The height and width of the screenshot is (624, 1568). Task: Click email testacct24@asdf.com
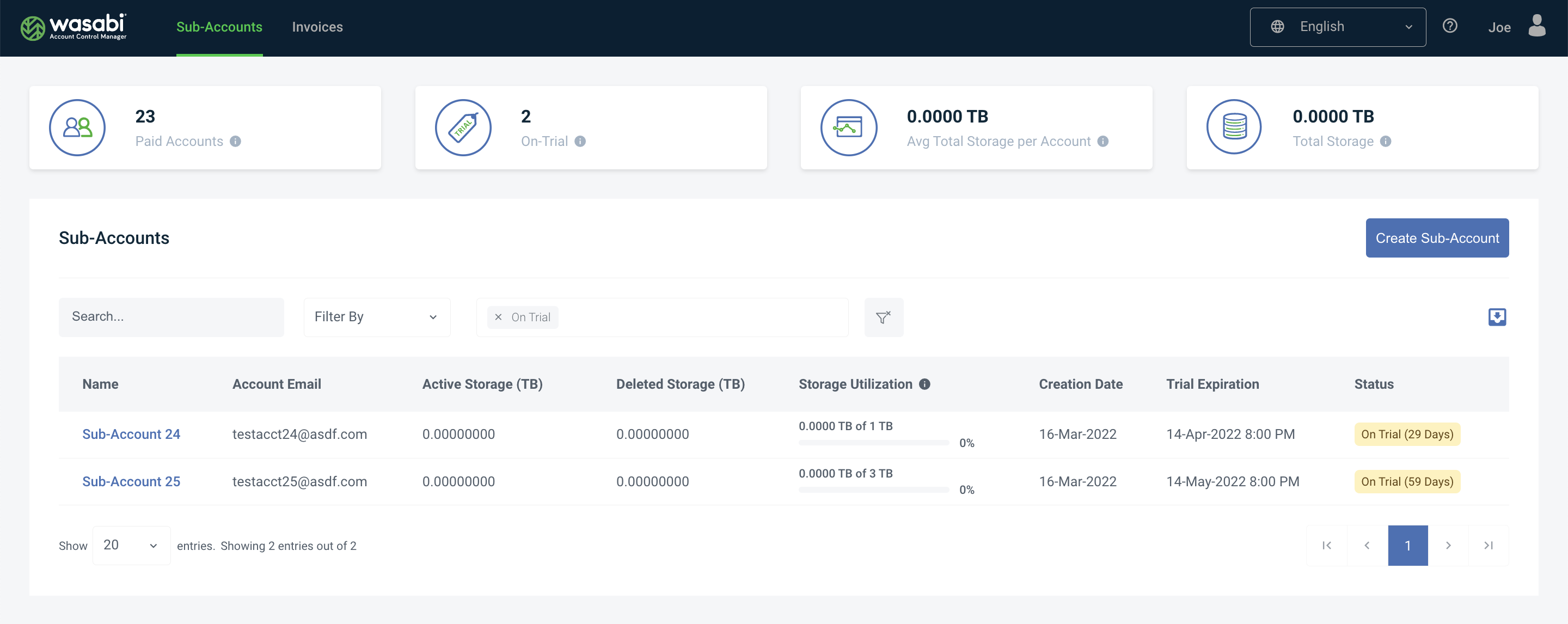pyautogui.click(x=299, y=434)
